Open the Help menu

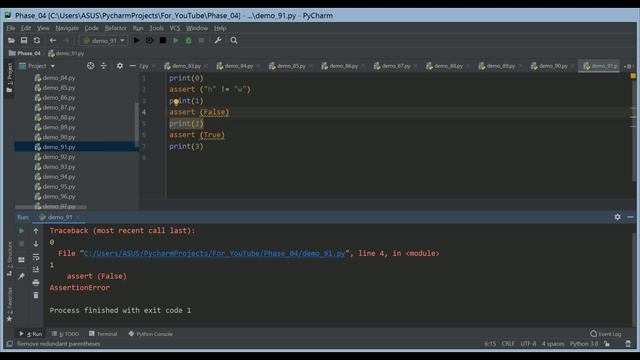[x=220, y=28]
